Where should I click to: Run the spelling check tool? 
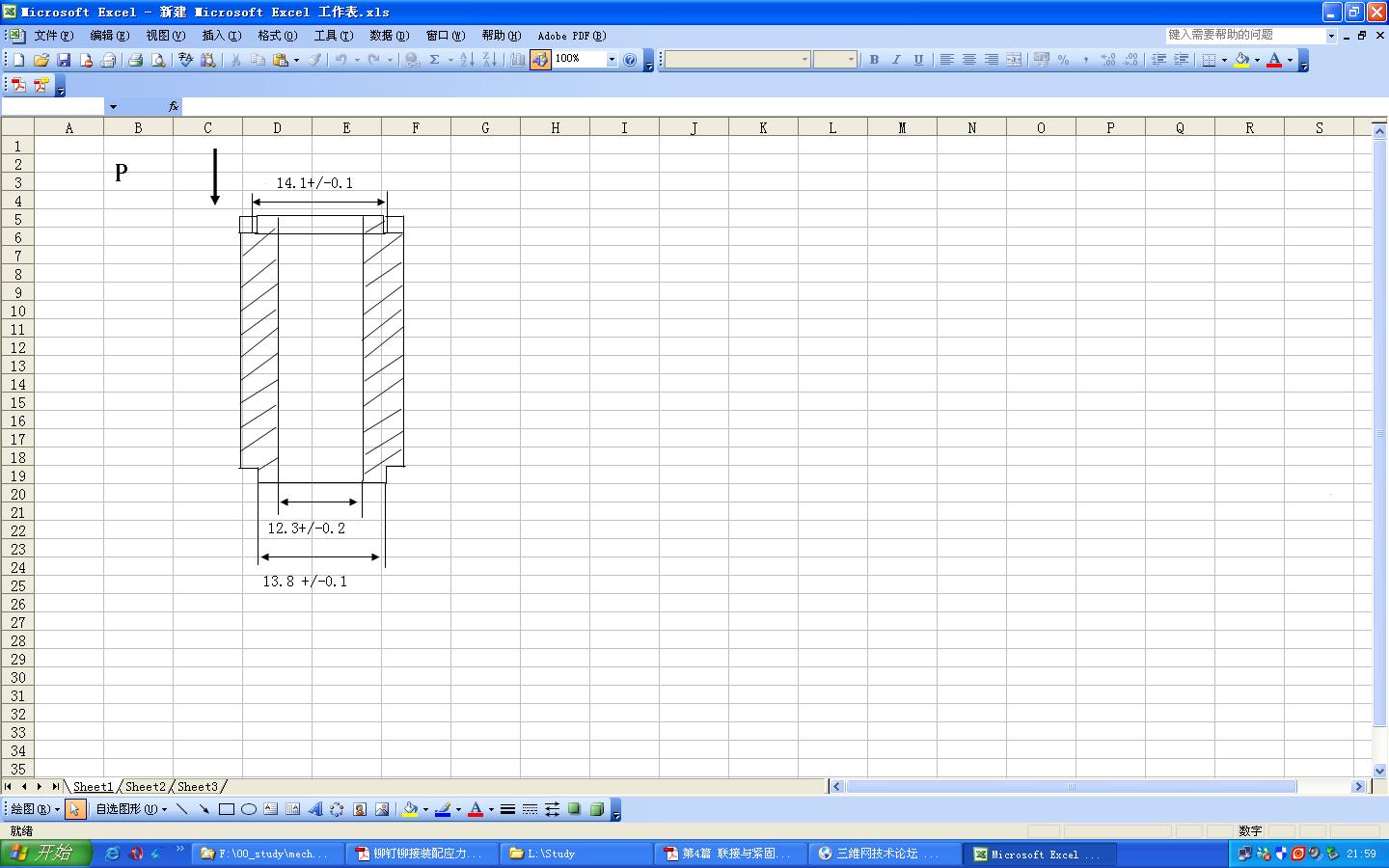[185, 60]
